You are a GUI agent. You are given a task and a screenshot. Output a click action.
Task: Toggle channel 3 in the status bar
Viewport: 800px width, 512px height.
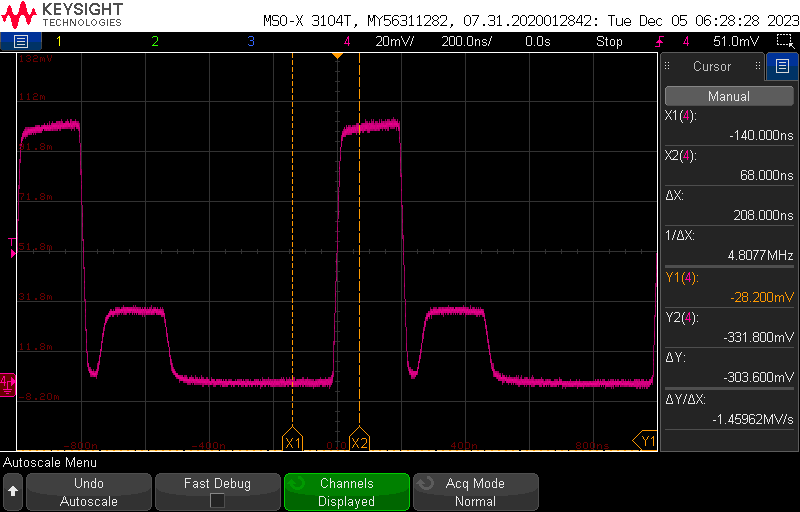[x=250, y=41]
